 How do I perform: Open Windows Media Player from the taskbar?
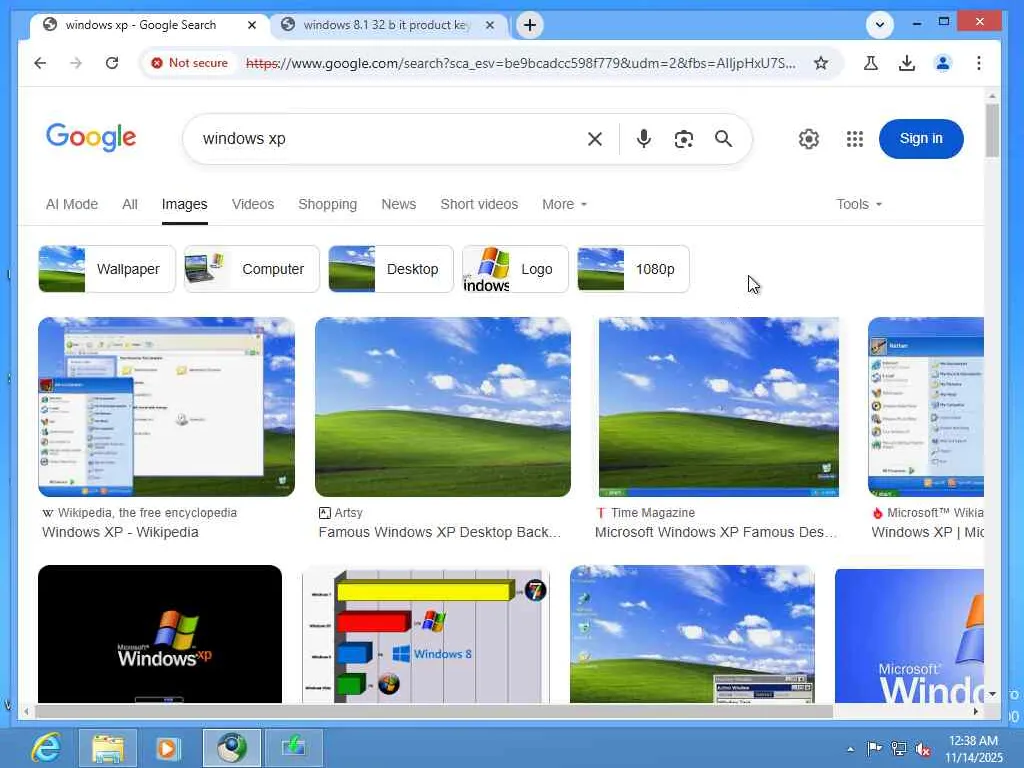(x=167, y=748)
